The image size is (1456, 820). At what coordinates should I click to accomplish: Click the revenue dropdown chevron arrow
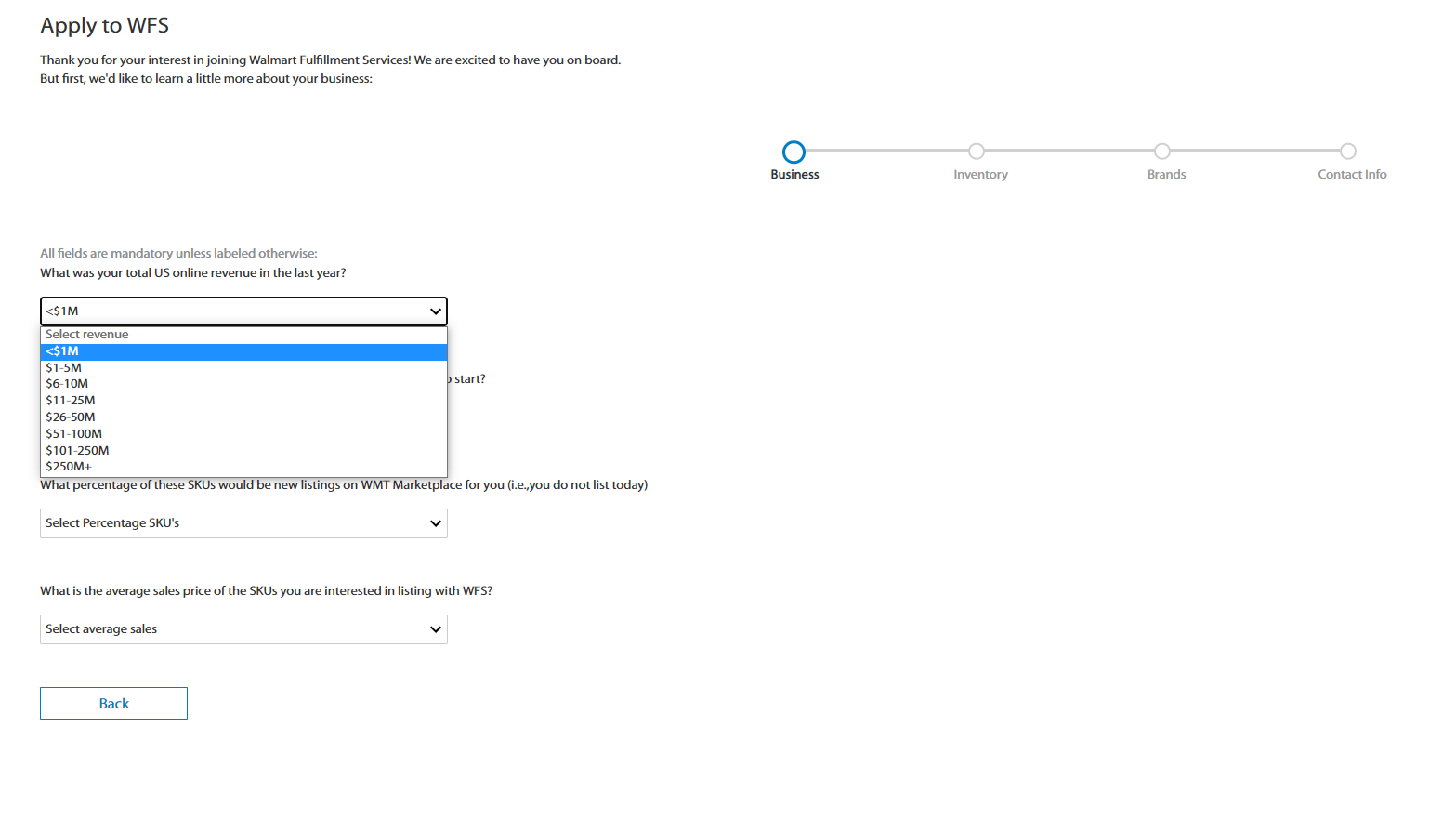[x=436, y=311]
